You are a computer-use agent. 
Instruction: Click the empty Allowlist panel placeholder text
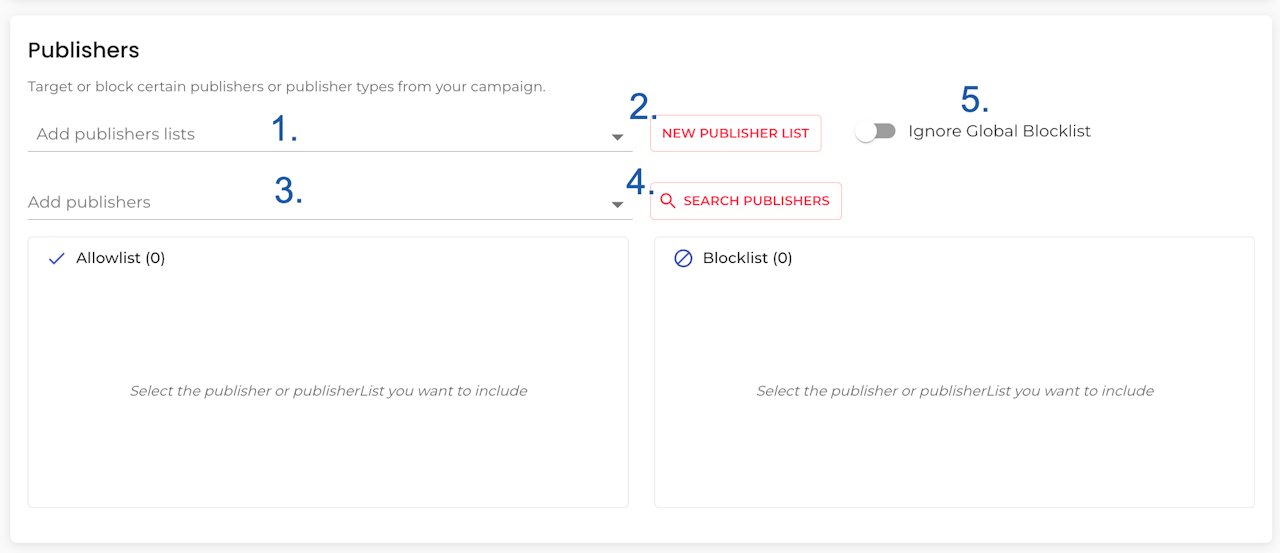(x=328, y=391)
